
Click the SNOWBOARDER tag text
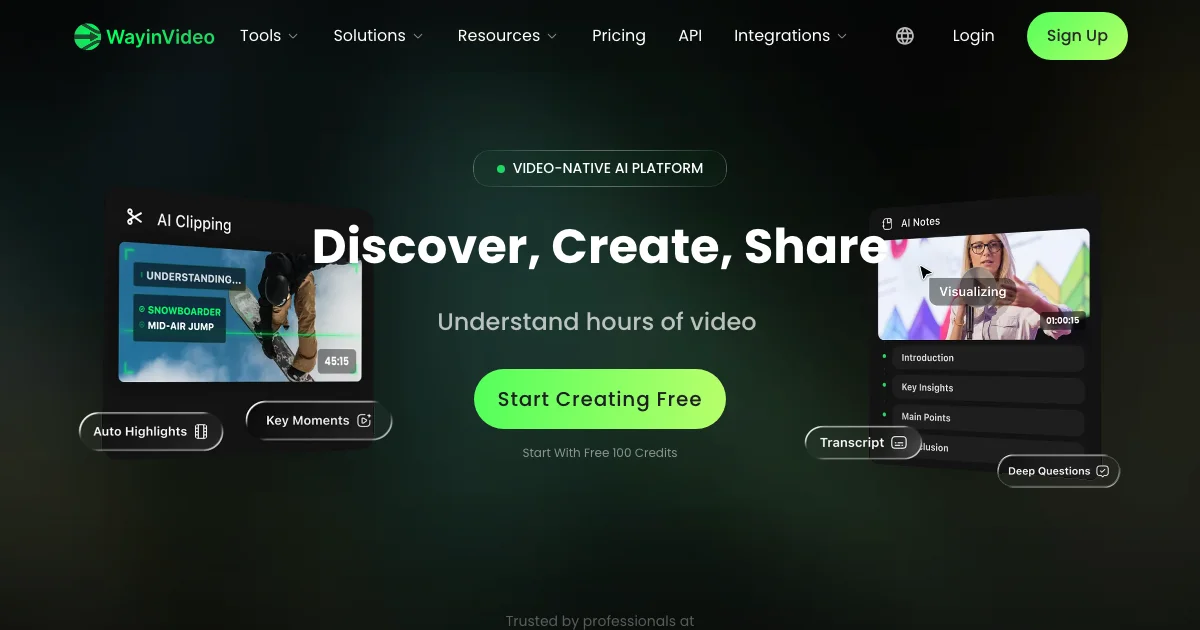185,311
